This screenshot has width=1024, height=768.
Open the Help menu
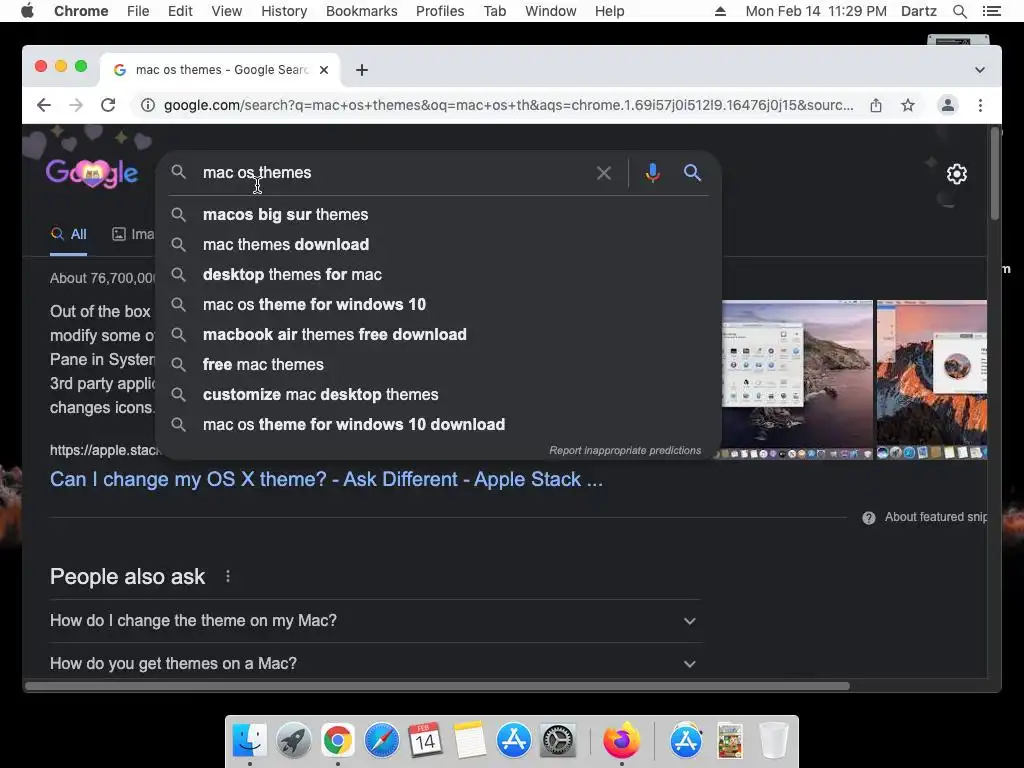coord(609,11)
